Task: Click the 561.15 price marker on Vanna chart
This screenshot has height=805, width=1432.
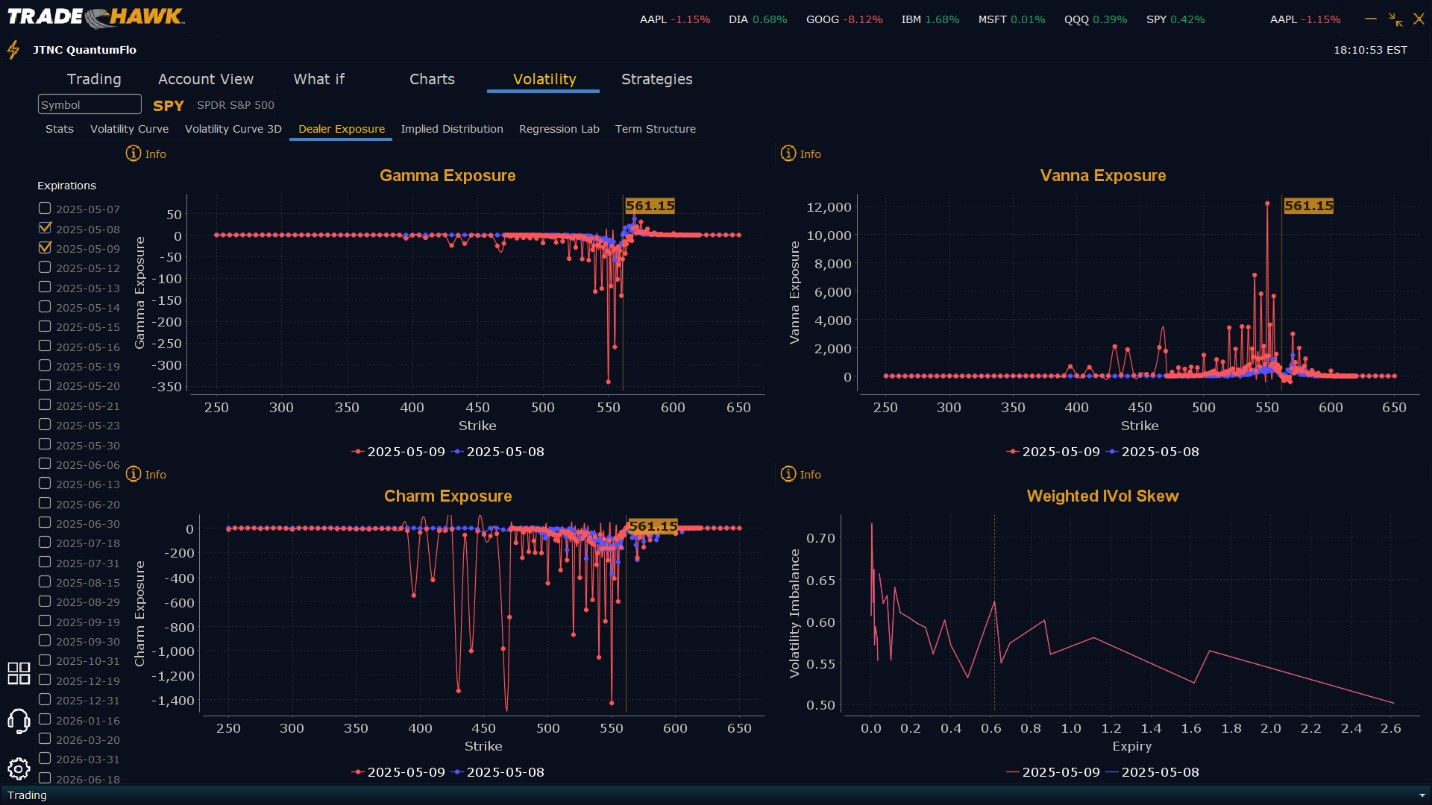Action: point(1308,205)
